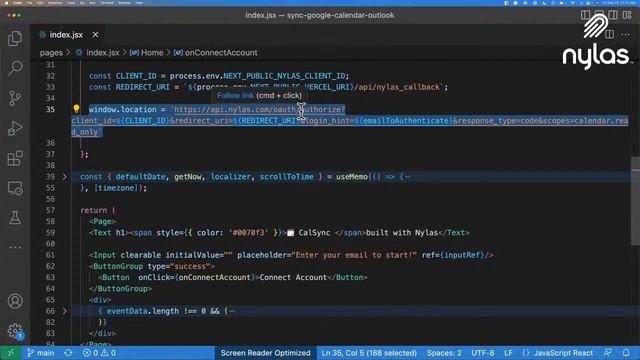Screen dimensions: 640x360
Task: Change indentation via Spaces: 2
Action: [x=444, y=353]
